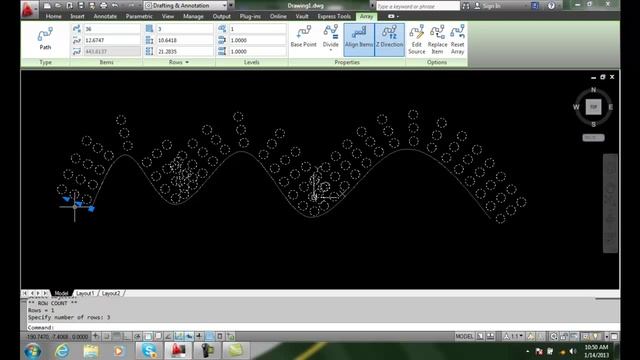This screenshot has width=640, height=360.
Task: Toggle Align Items option
Action: 359,40
